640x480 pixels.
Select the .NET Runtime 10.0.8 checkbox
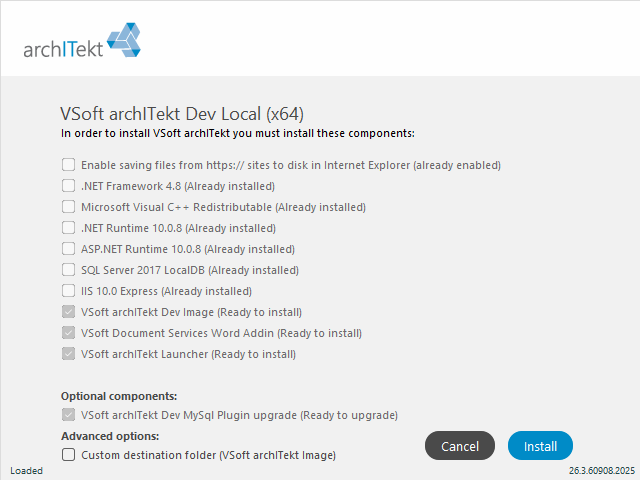[68, 228]
